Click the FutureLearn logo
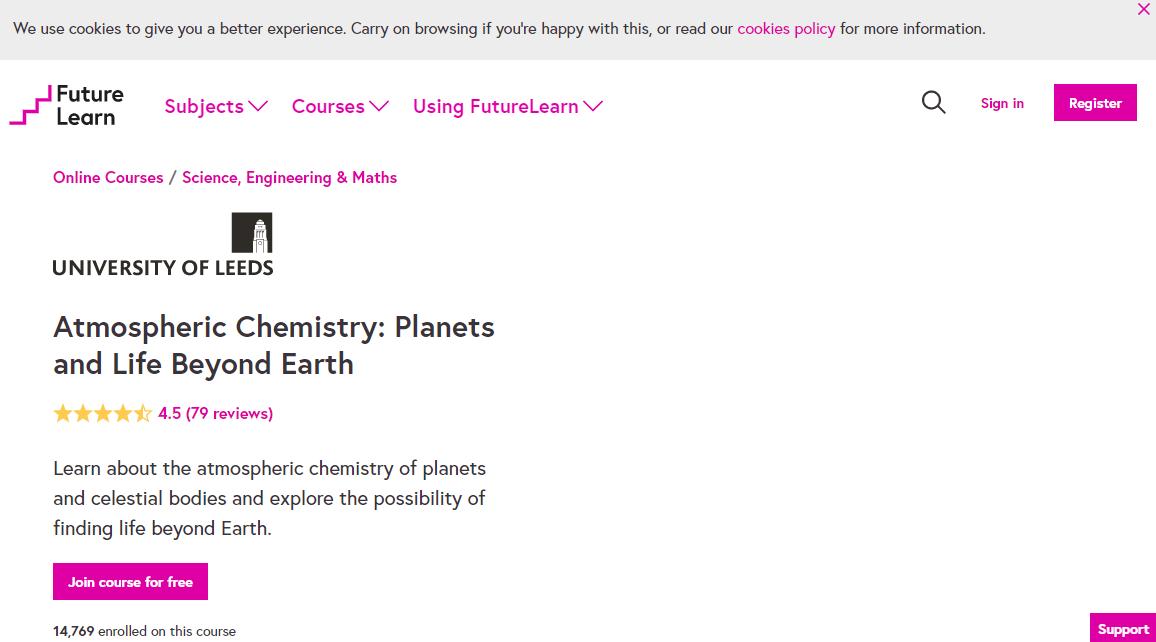Screen dimensions: 1156x642 [x=66, y=104]
